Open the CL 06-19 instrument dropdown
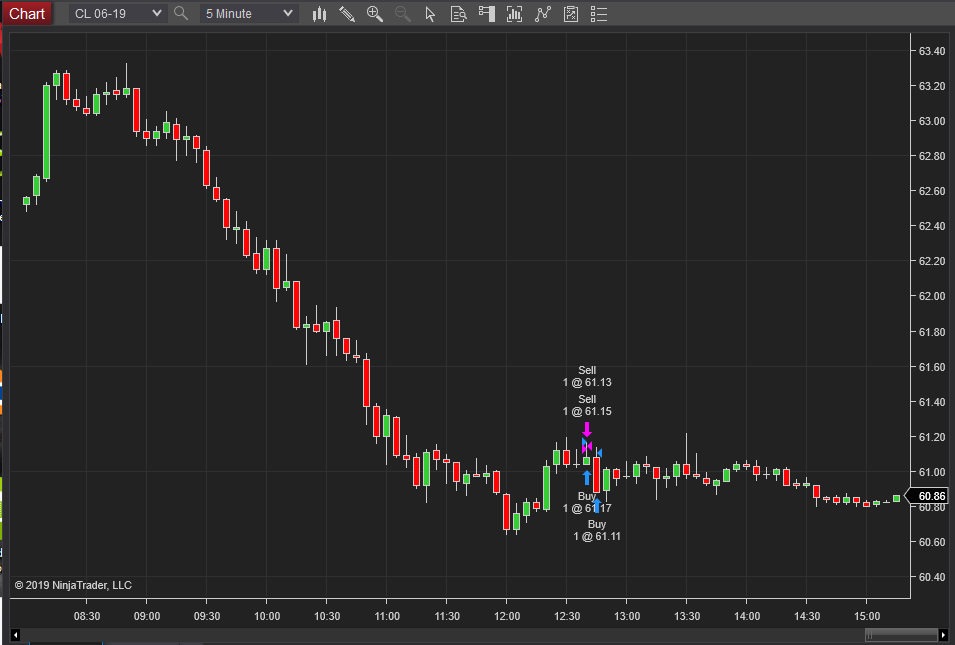Screen dimensions: 955x645 tap(118, 13)
